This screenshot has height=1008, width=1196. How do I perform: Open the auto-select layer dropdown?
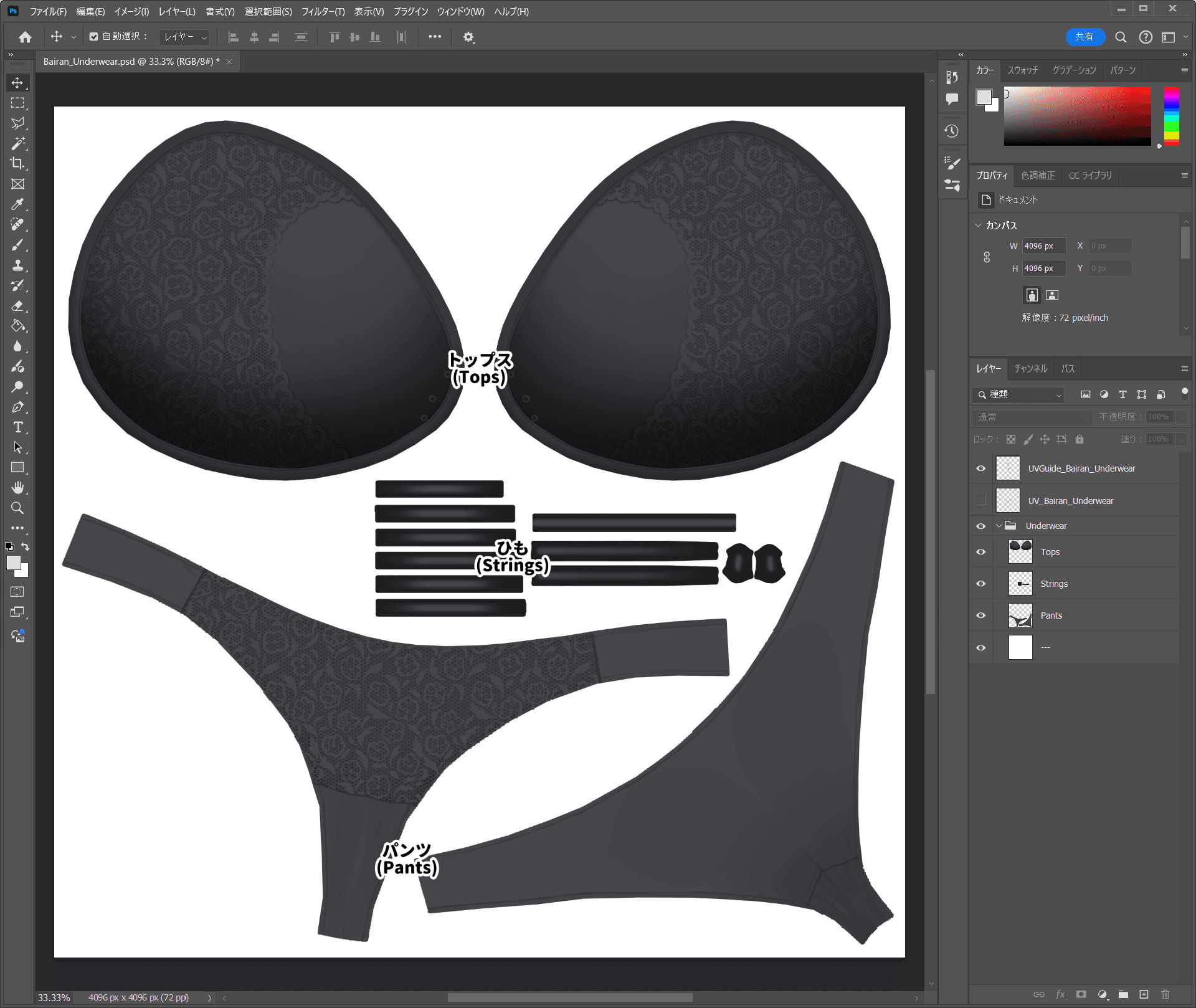(185, 37)
